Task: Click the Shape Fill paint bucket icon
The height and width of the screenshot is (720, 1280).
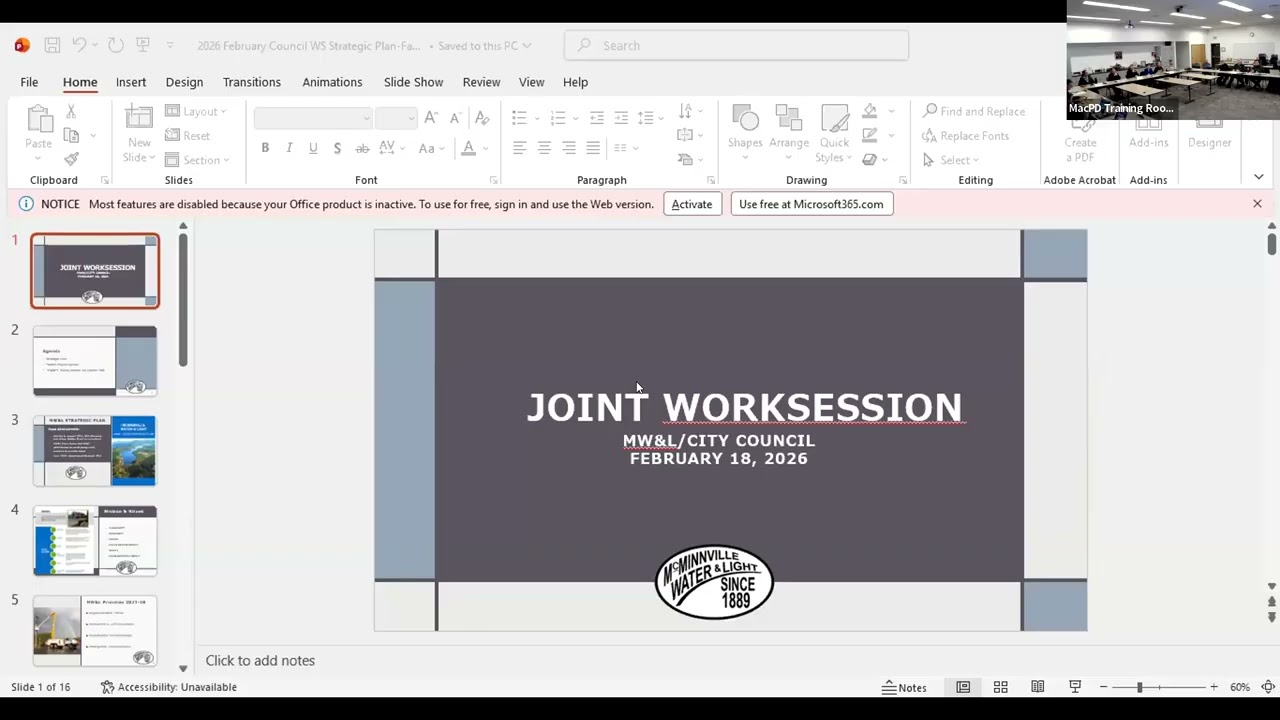Action: tap(870, 111)
